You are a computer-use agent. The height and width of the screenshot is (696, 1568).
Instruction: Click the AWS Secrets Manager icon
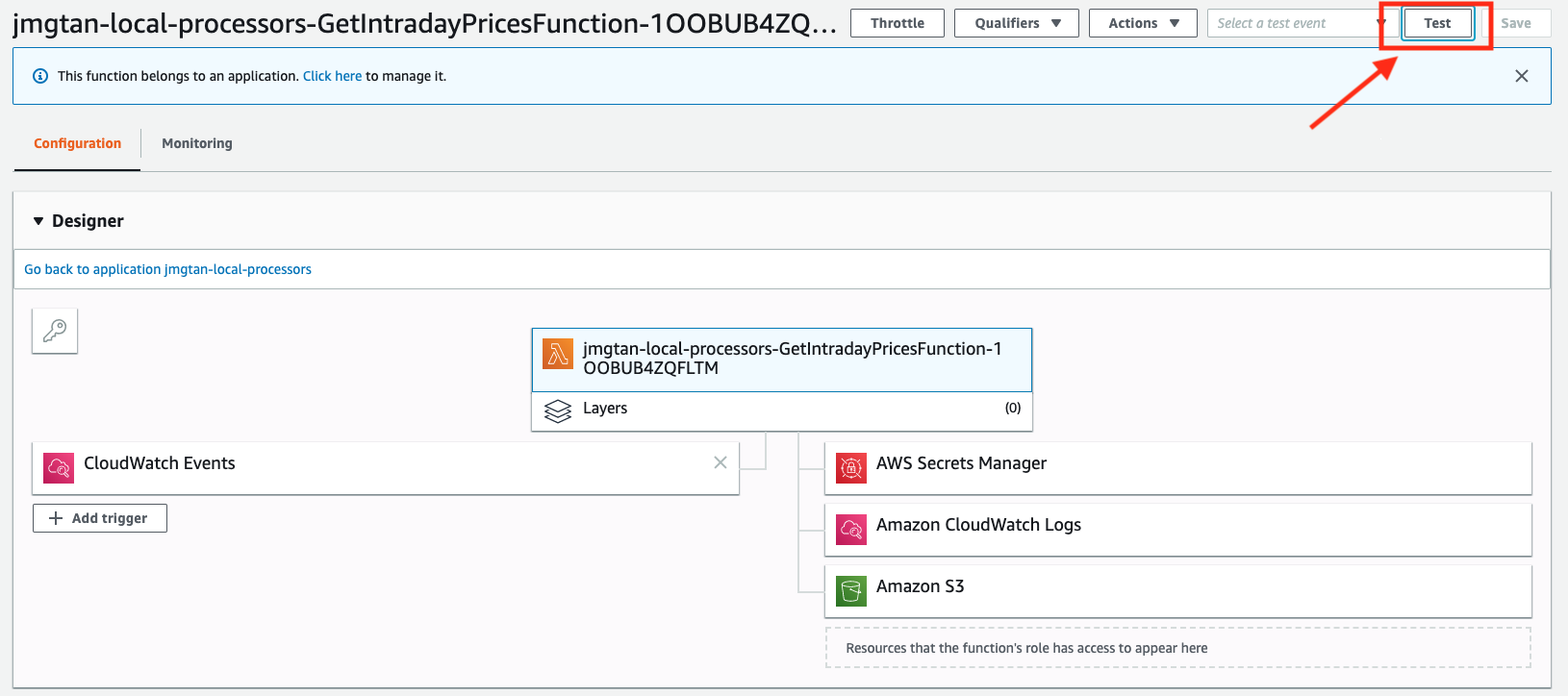coord(851,468)
